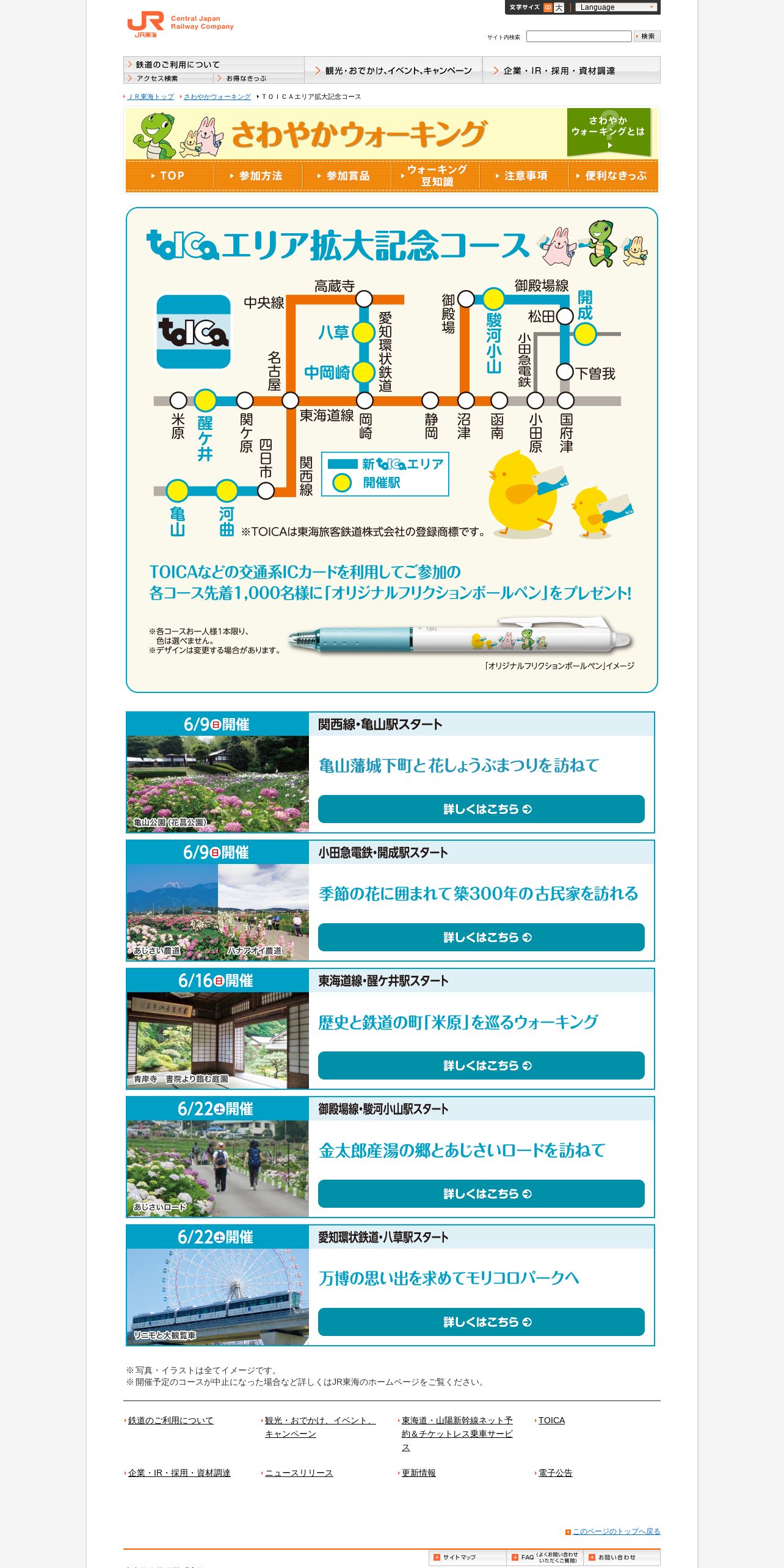Viewport: 784px width, 1568px height.
Task: Open the Language dropdown
Action: pyautogui.click(x=615, y=7)
